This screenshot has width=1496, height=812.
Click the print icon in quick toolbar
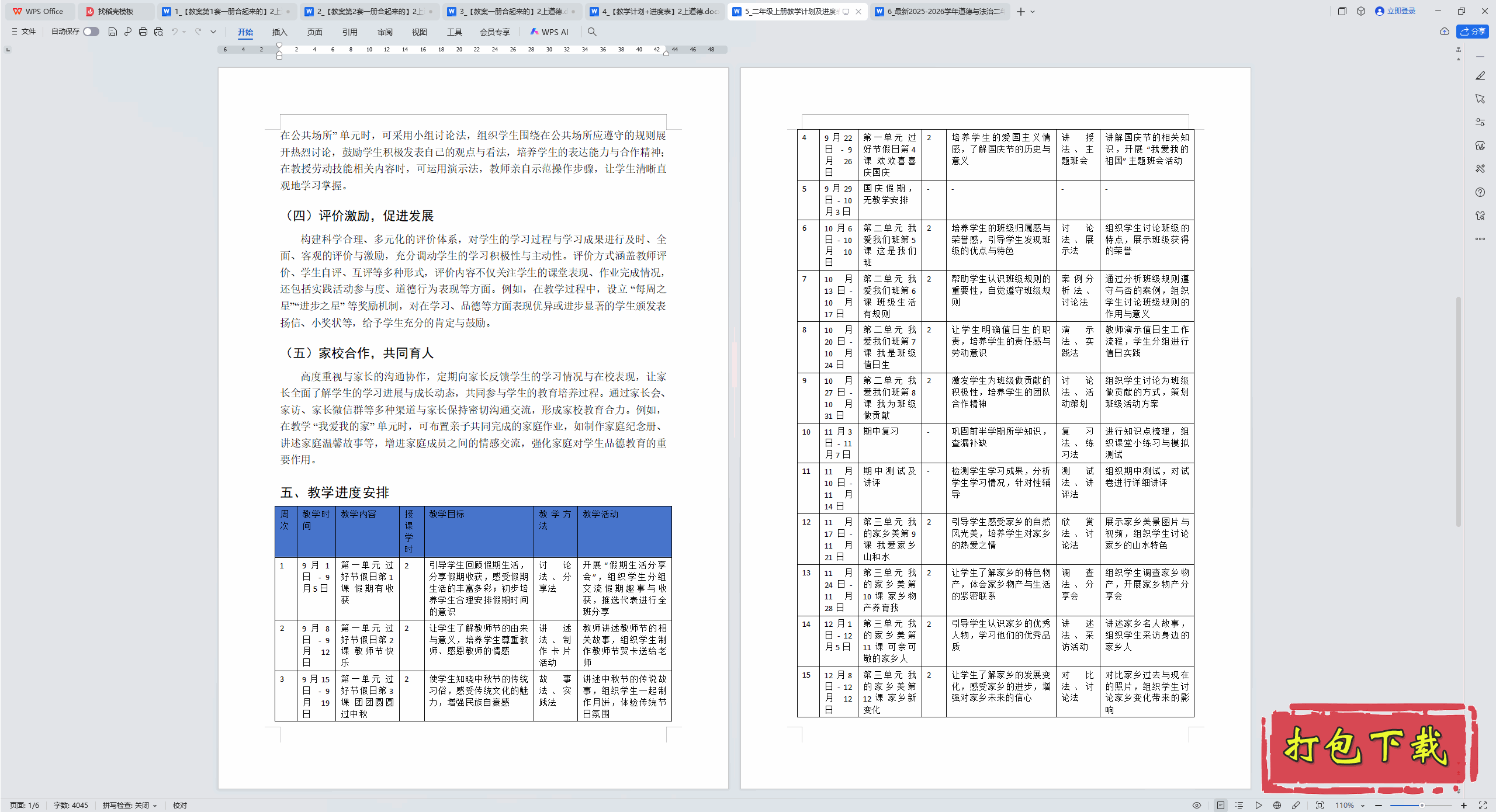[143, 32]
